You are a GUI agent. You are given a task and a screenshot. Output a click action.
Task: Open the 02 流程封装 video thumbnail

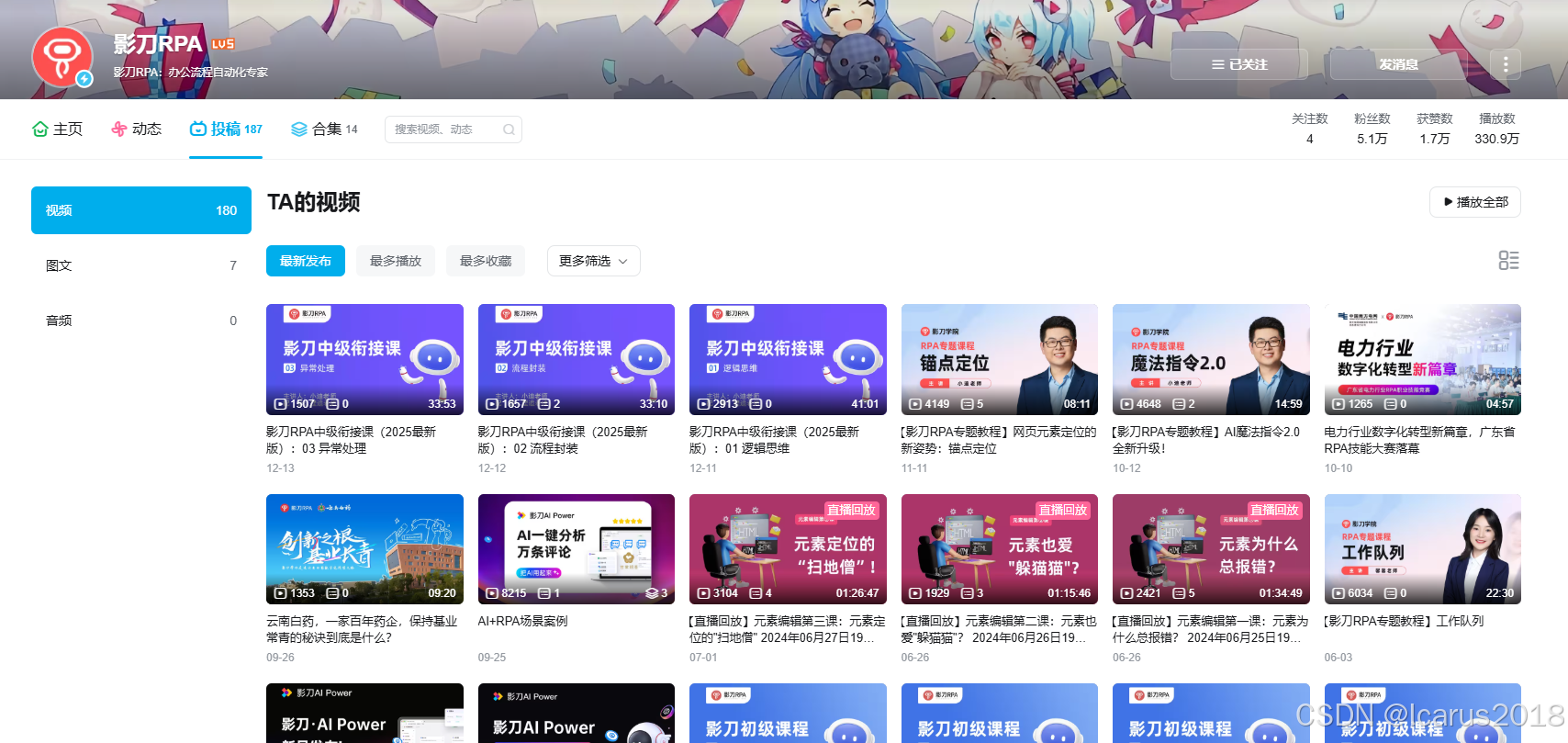click(x=577, y=359)
